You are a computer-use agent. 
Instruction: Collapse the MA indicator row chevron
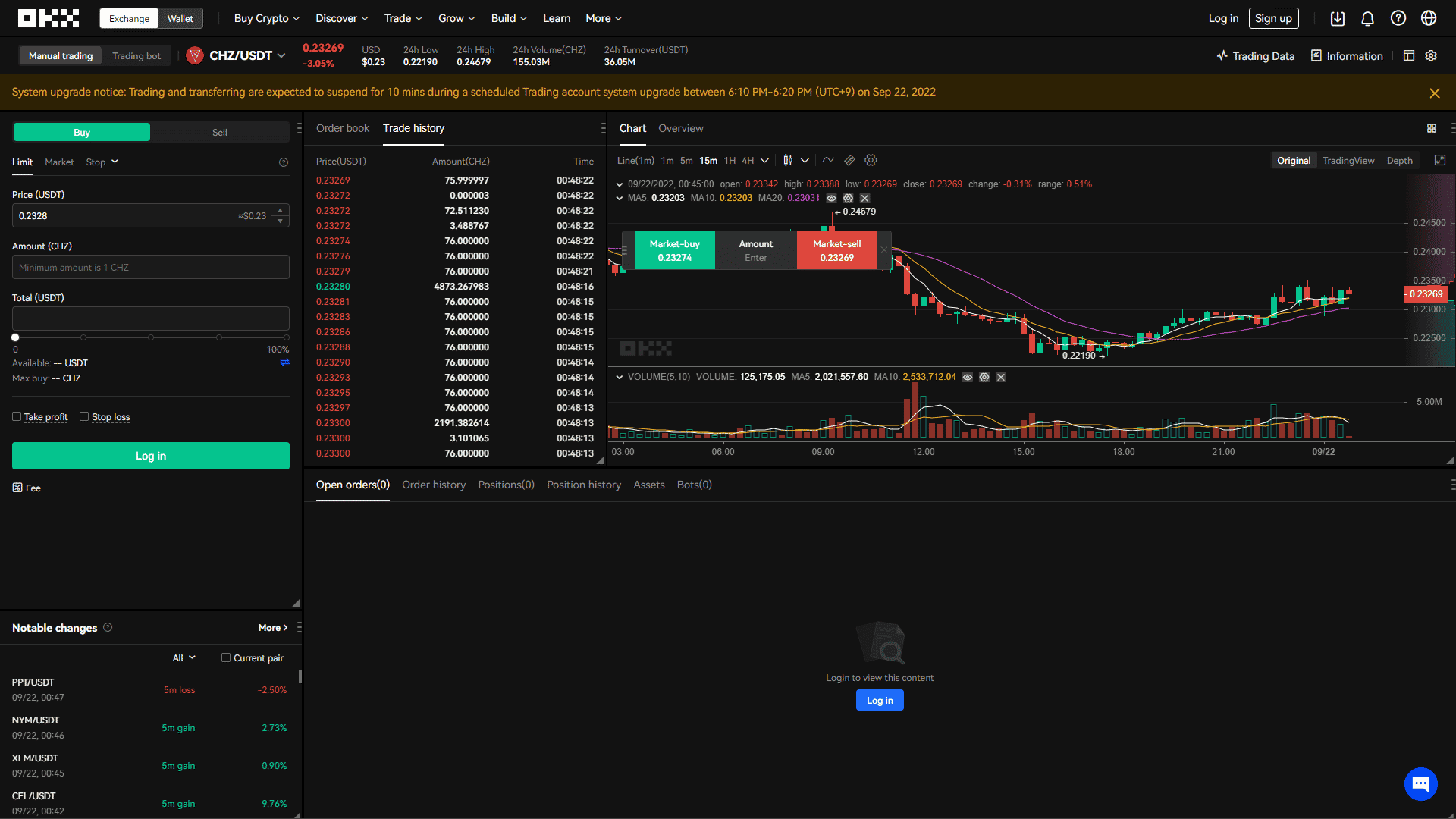coord(620,198)
